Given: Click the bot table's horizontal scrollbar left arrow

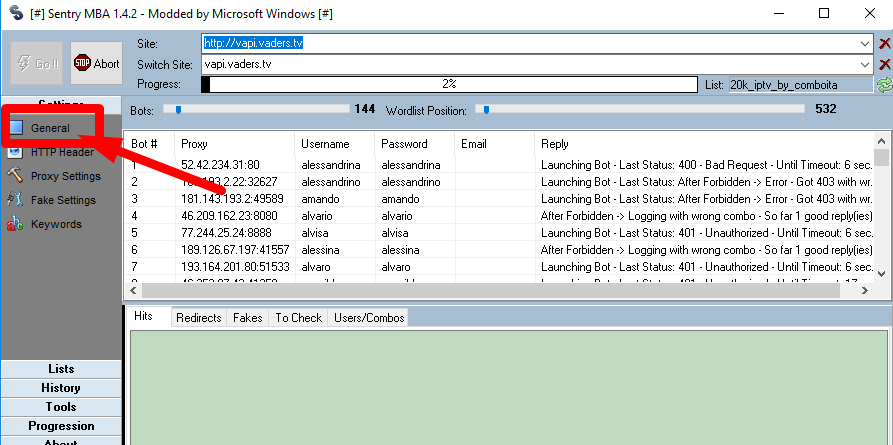Looking at the screenshot, I should click(x=133, y=291).
